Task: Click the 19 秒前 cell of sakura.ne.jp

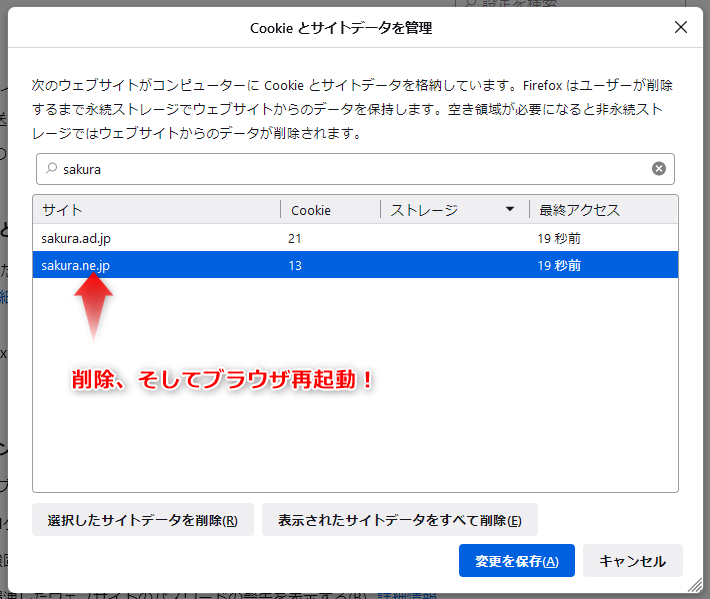Action: 559,265
